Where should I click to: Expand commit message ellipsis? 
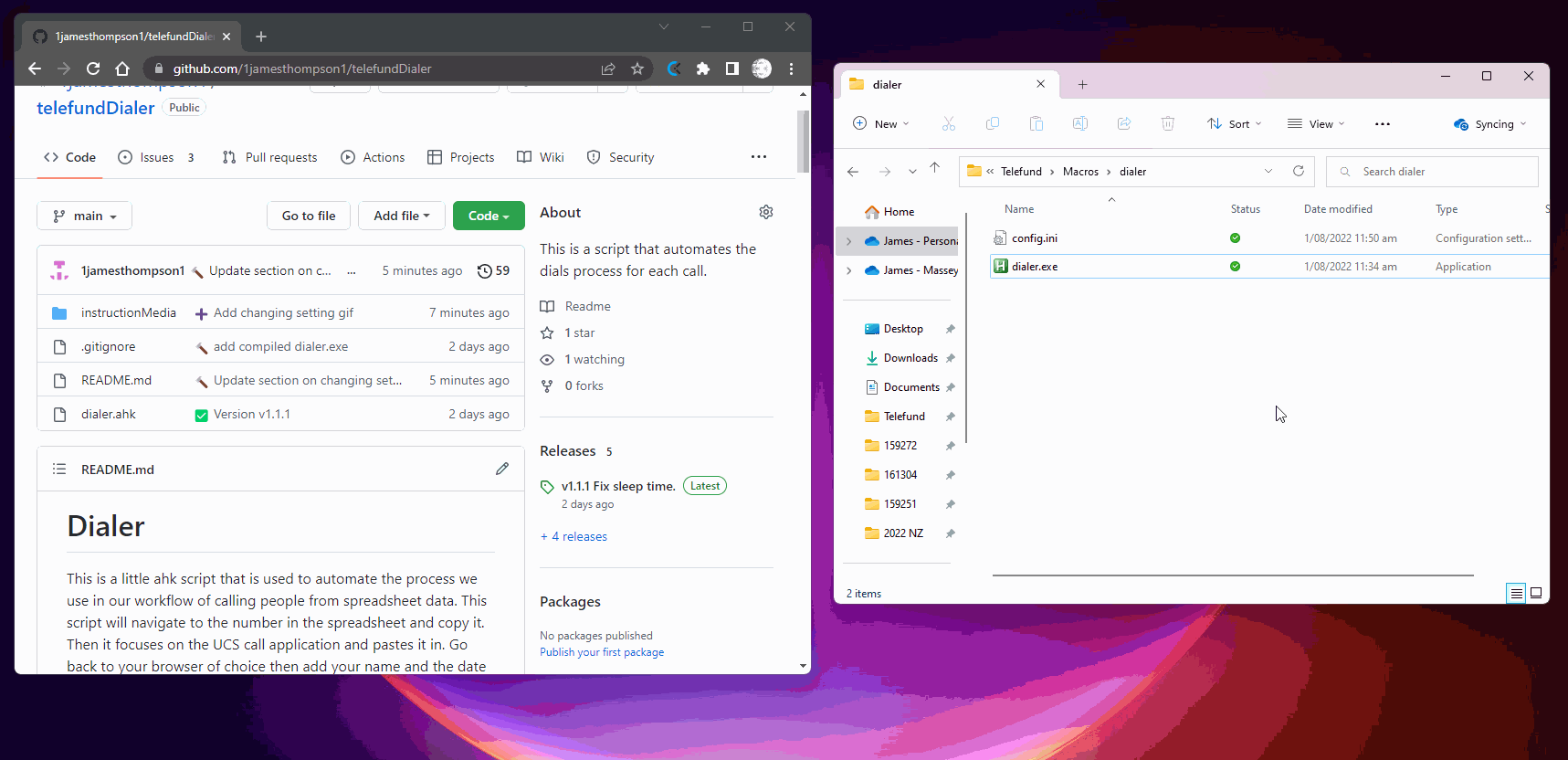coord(351,271)
